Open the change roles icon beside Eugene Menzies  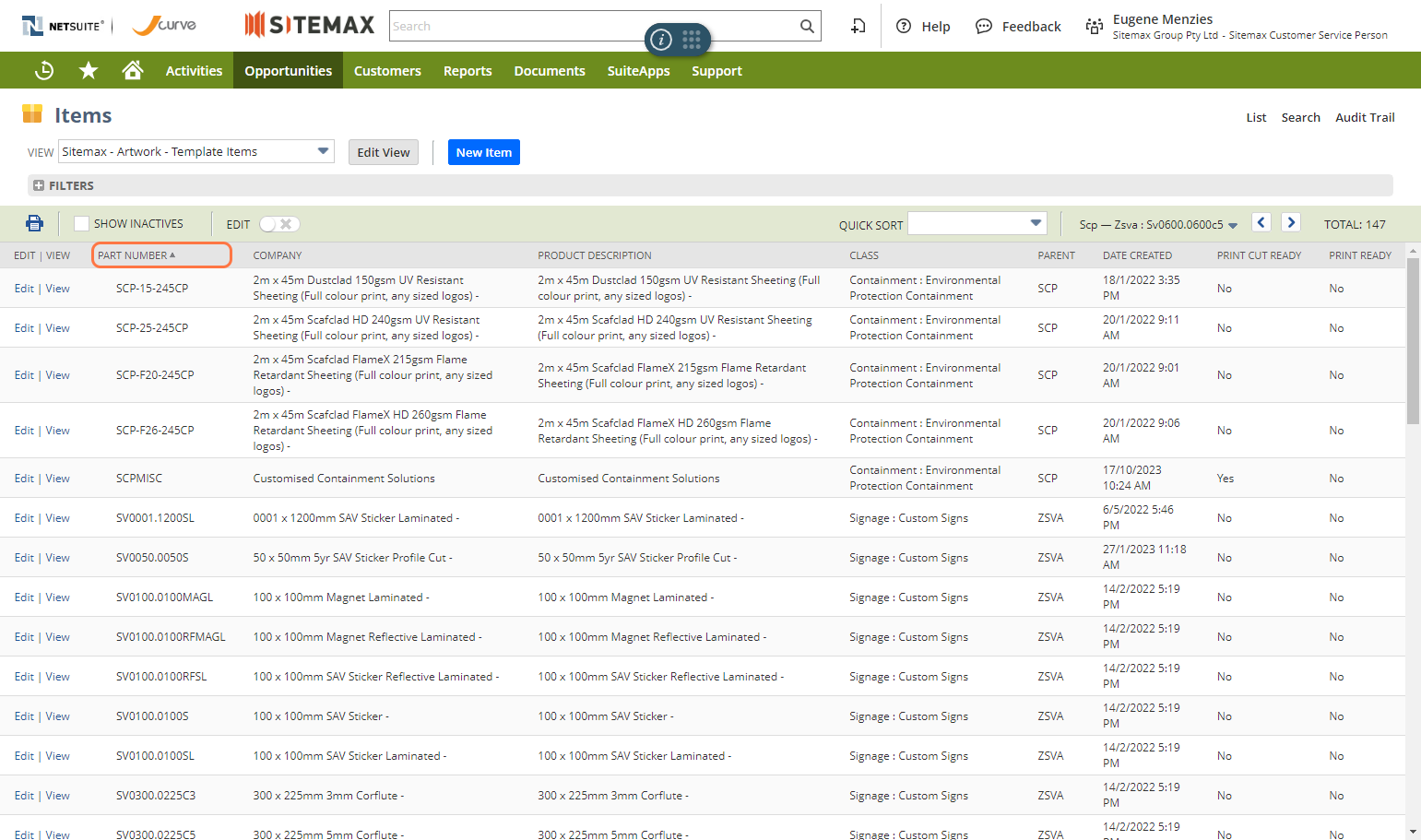pos(1095,27)
